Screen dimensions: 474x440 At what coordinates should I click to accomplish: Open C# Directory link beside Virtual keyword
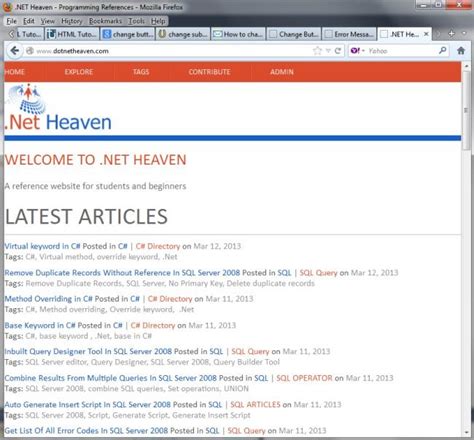coord(158,246)
